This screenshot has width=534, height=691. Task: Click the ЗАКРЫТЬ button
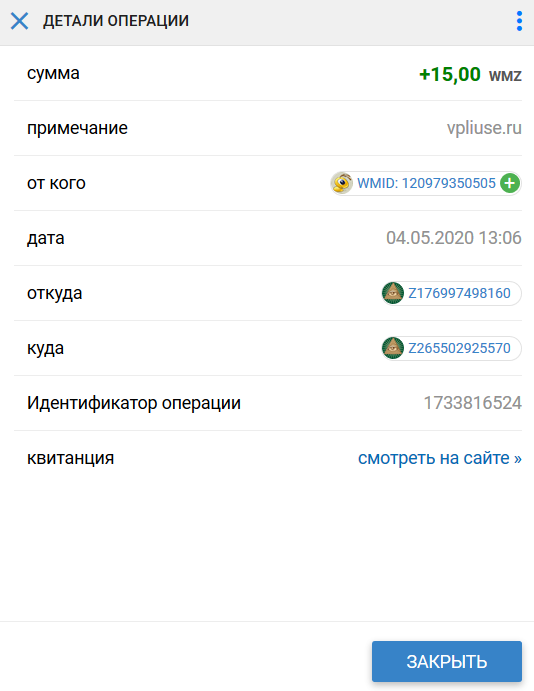click(x=447, y=661)
